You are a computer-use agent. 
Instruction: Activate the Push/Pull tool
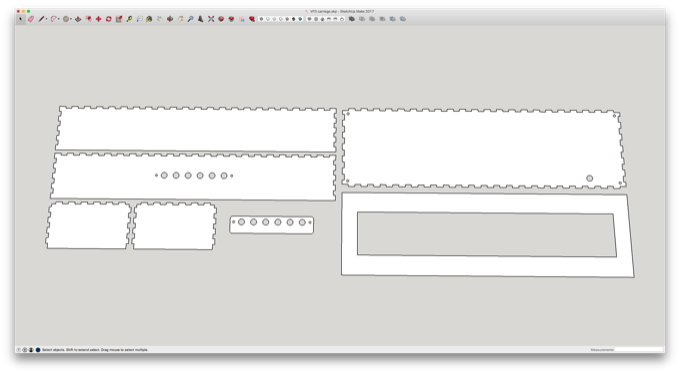point(78,19)
